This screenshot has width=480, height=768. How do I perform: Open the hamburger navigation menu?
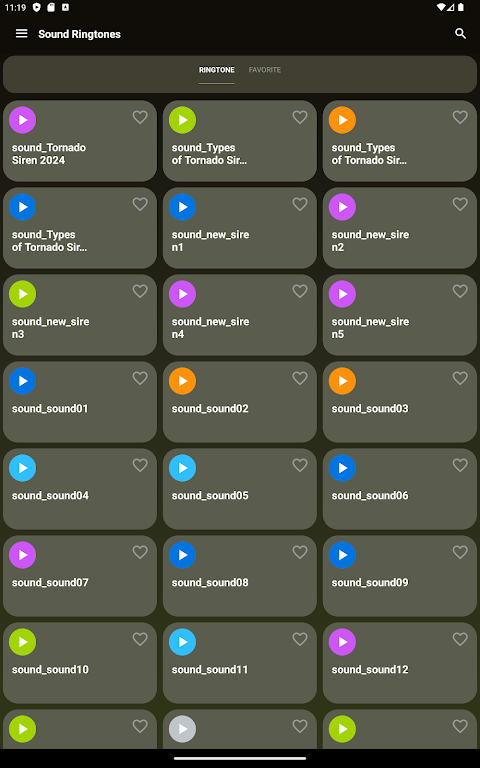click(22, 33)
